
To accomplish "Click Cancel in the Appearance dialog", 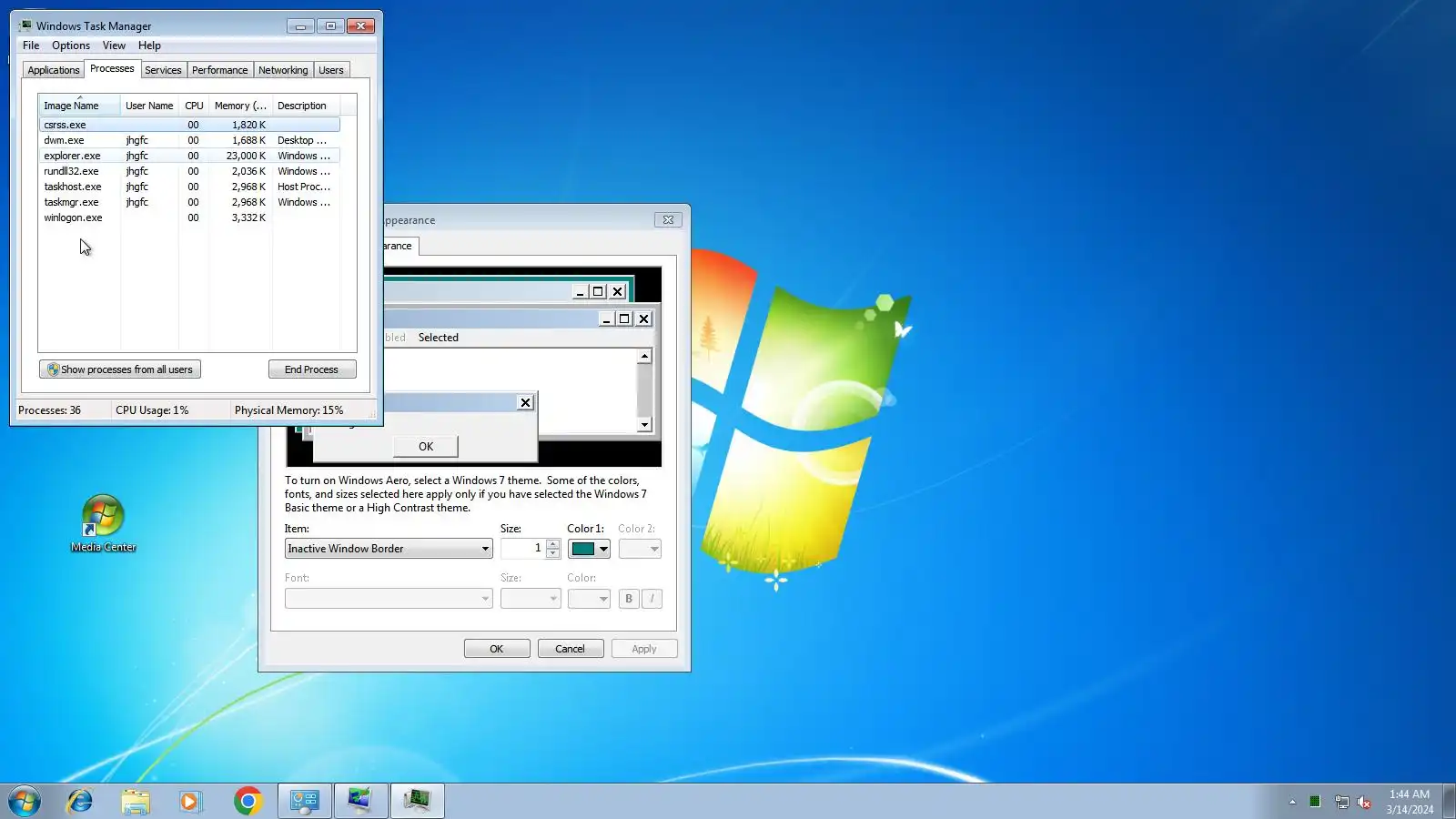I will pos(571,649).
